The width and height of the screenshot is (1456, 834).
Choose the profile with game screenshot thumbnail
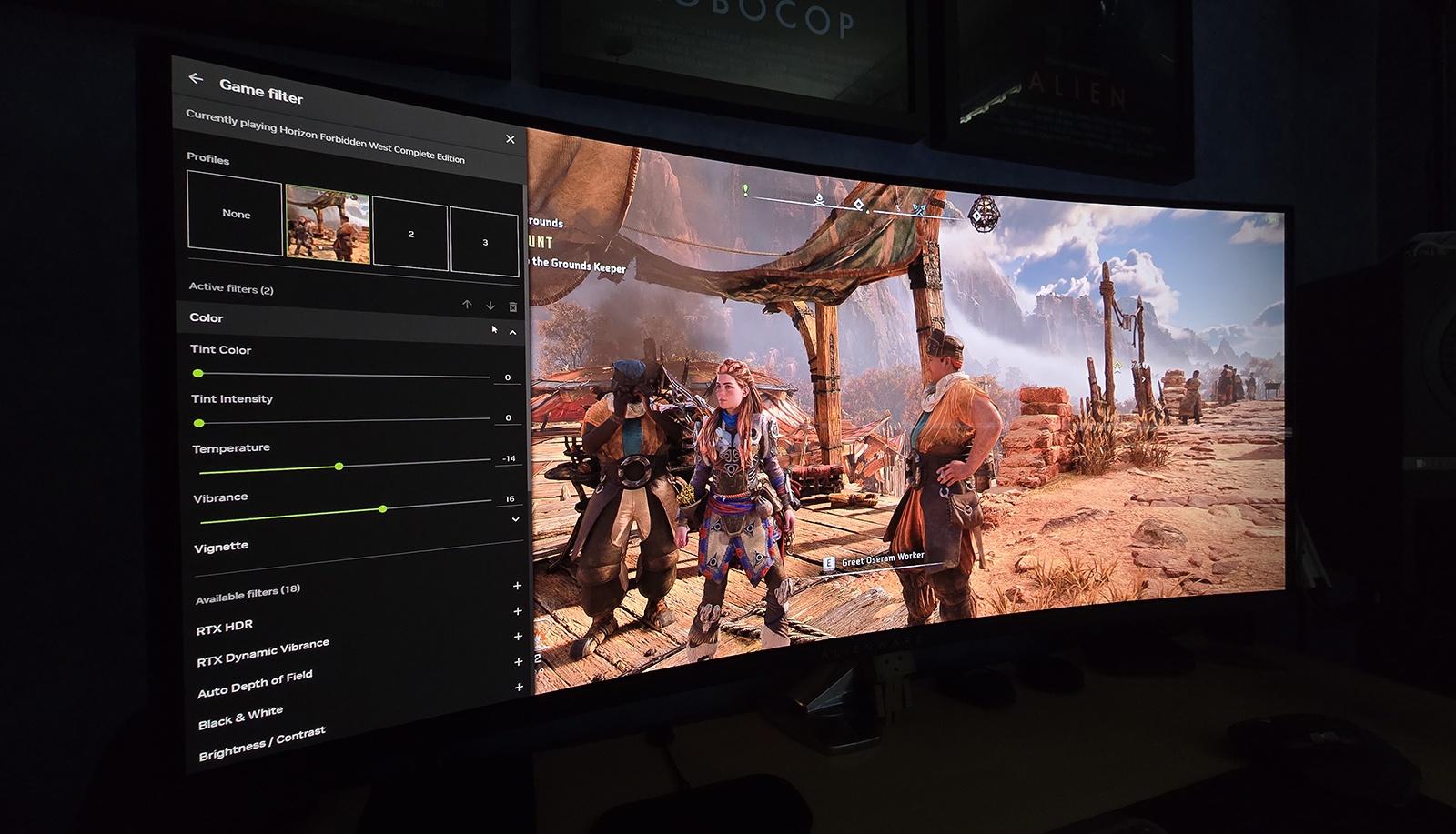328,224
